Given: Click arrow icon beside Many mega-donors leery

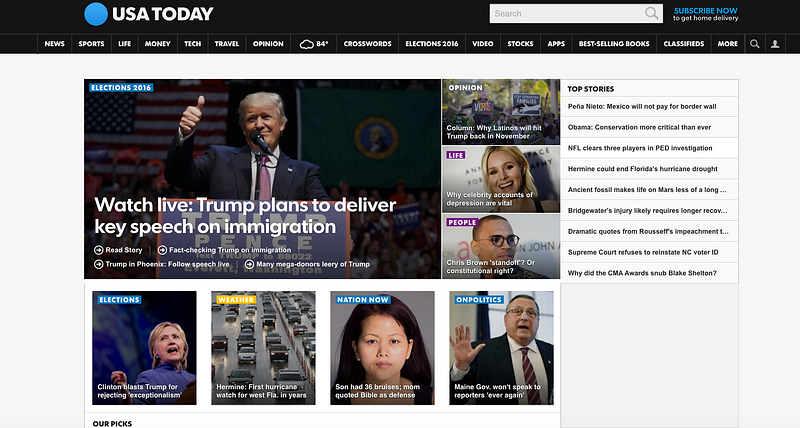Looking at the screenshot, I should [x=249, y=264].
